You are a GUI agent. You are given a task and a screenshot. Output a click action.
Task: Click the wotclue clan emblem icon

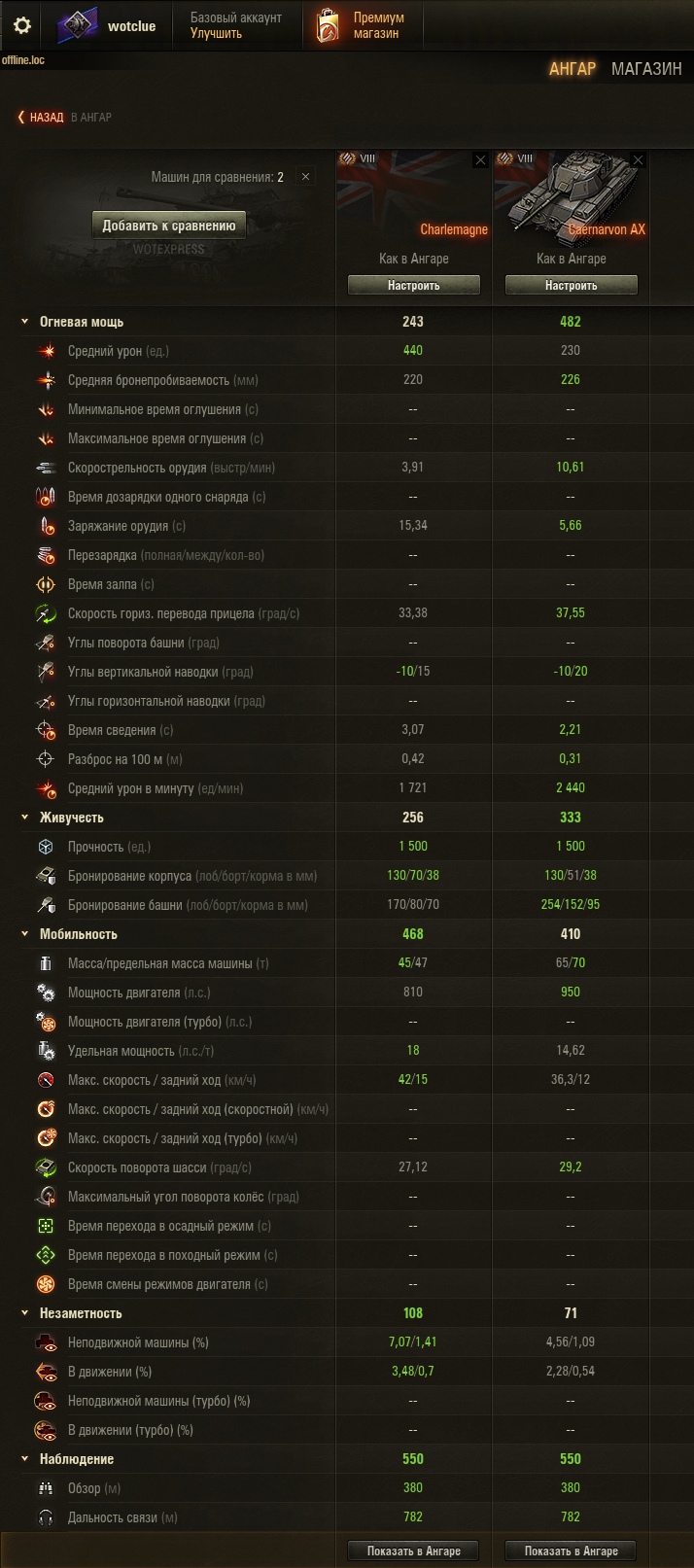pos(77,26)
